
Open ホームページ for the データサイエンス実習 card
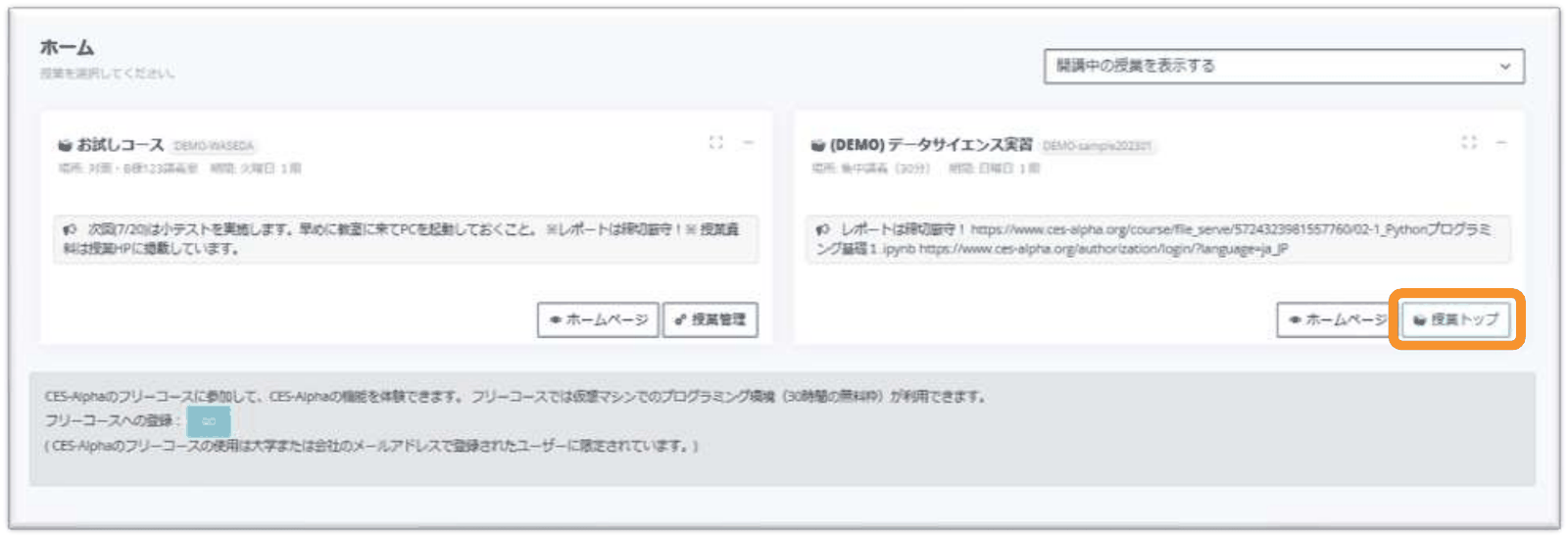1338,319
